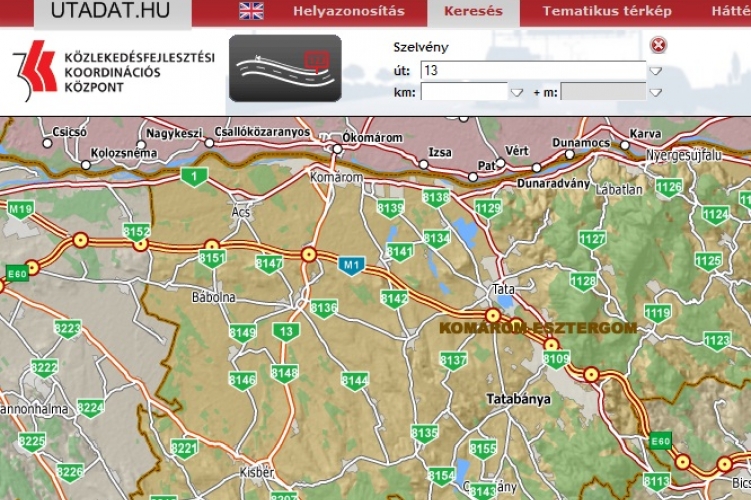Expand the út road number dropdown

655,71
